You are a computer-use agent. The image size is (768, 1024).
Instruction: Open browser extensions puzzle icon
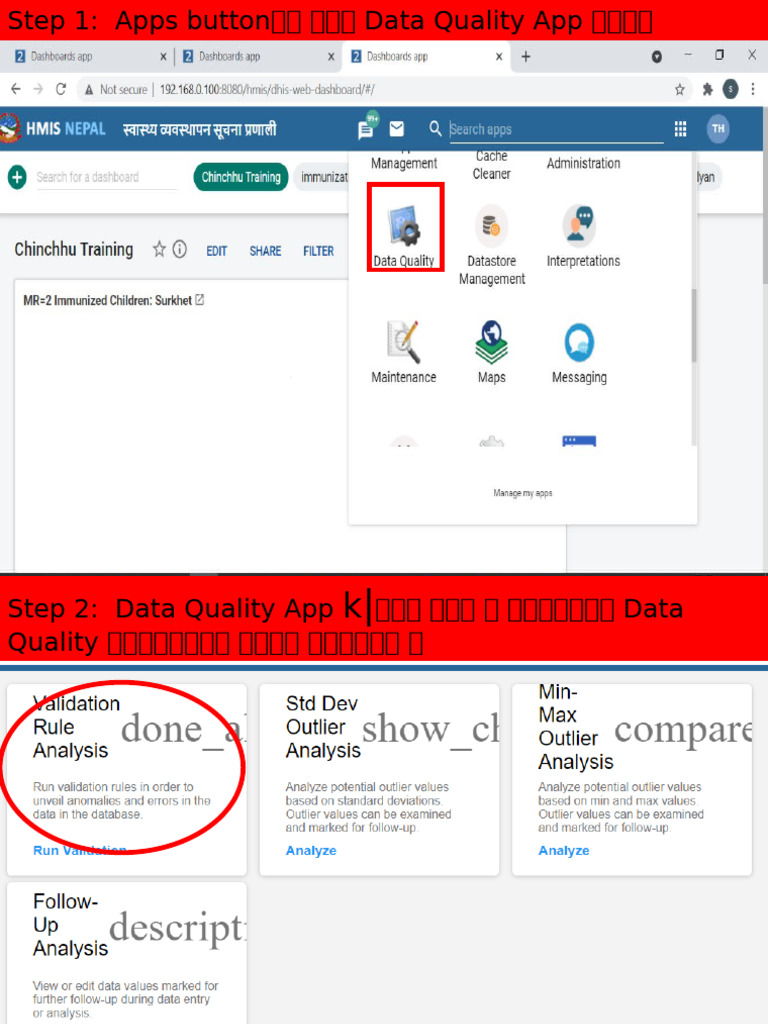(x=707, y=89)
